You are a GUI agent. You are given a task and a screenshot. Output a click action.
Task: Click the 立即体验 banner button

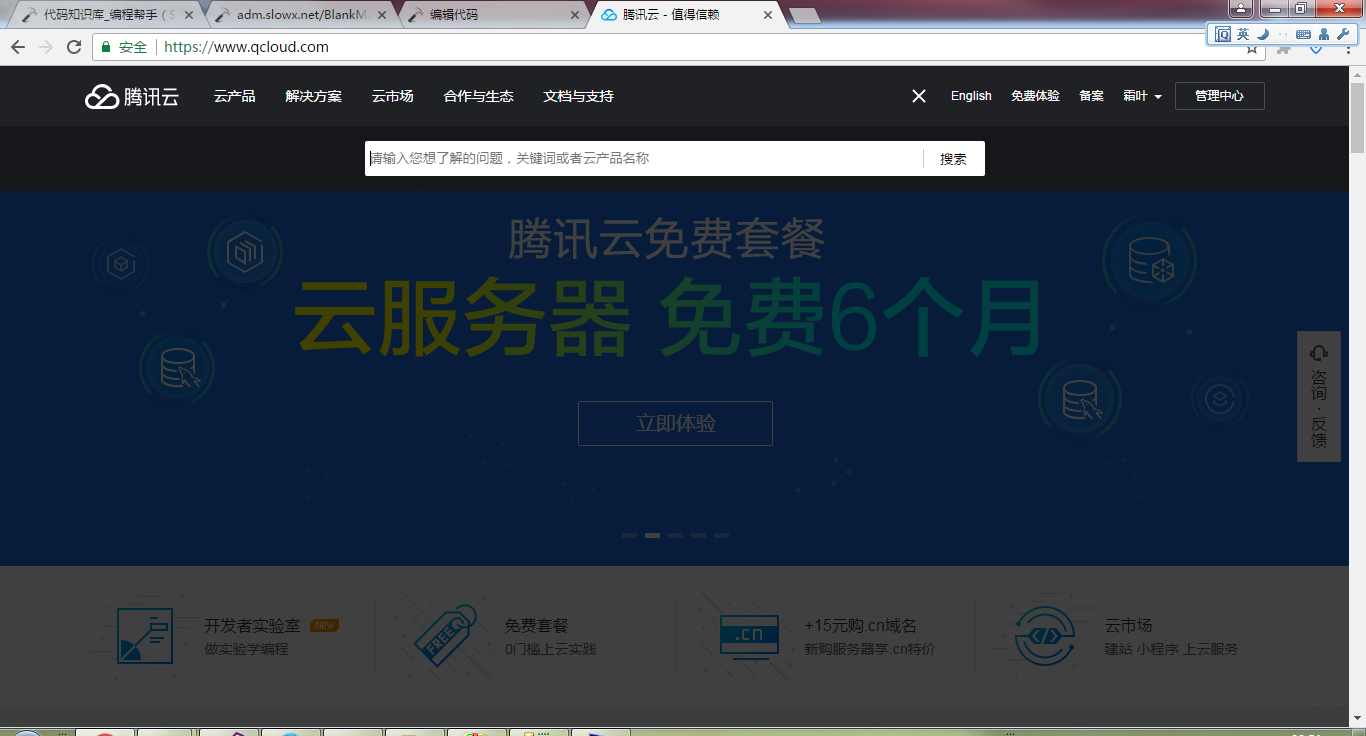pyautogui.click(x=675, y=423)
